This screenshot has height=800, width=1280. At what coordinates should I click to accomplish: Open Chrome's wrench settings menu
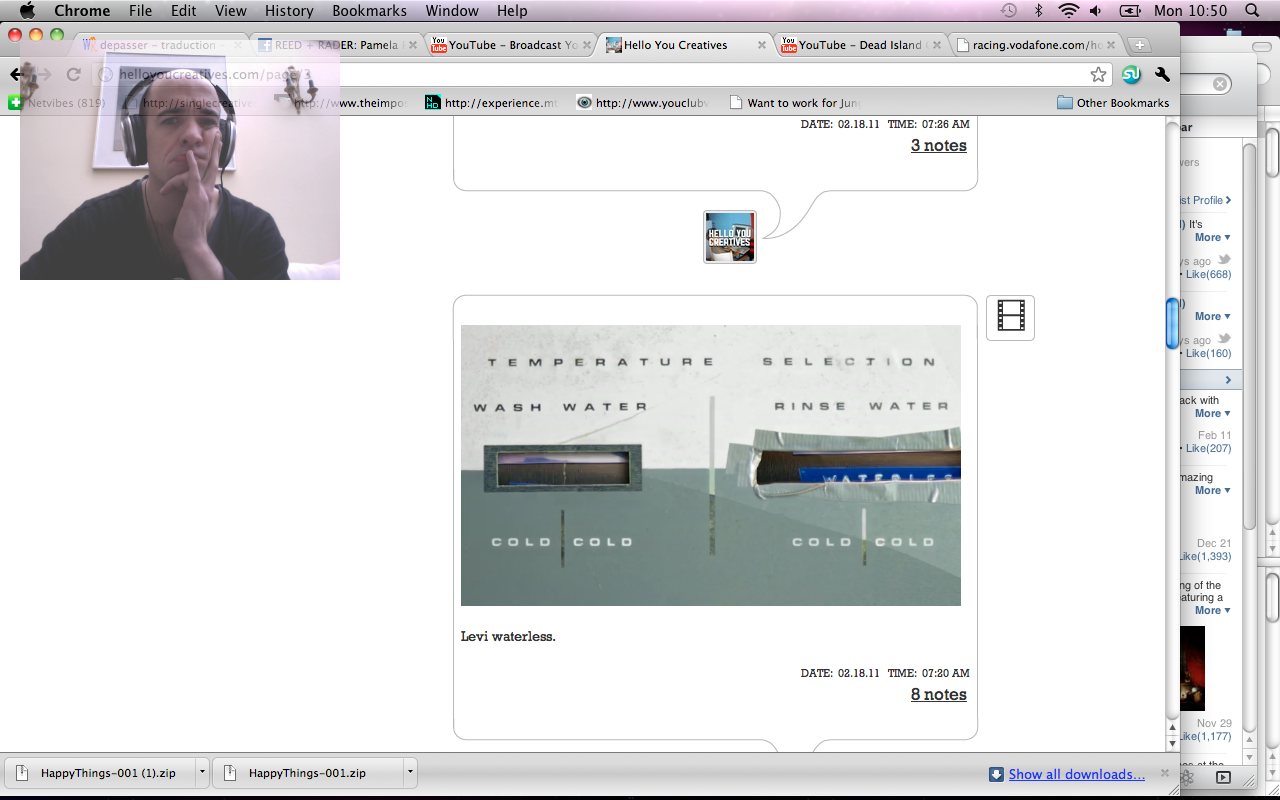1162,75
